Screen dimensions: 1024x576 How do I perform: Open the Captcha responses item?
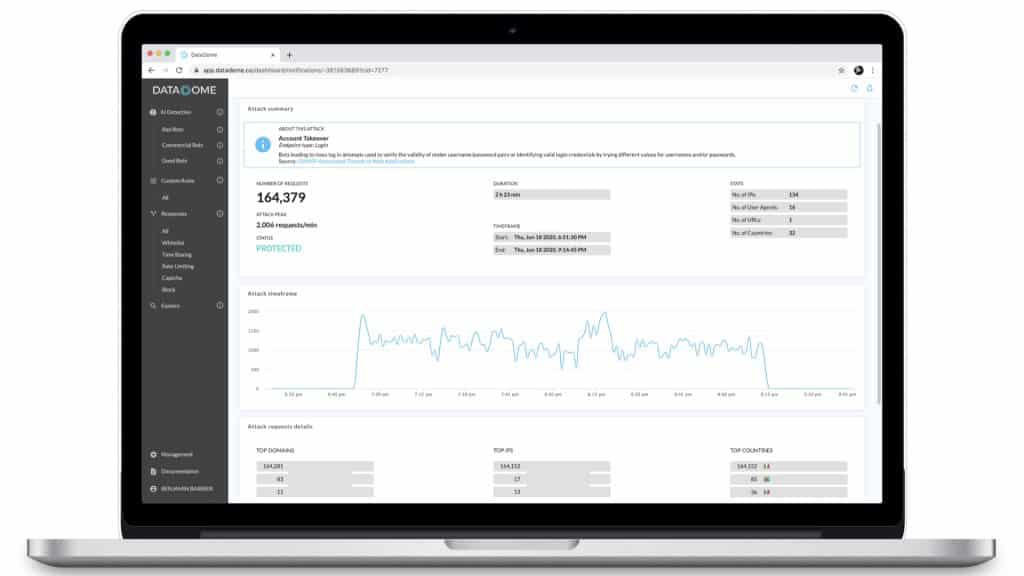(x=172, y=278)
